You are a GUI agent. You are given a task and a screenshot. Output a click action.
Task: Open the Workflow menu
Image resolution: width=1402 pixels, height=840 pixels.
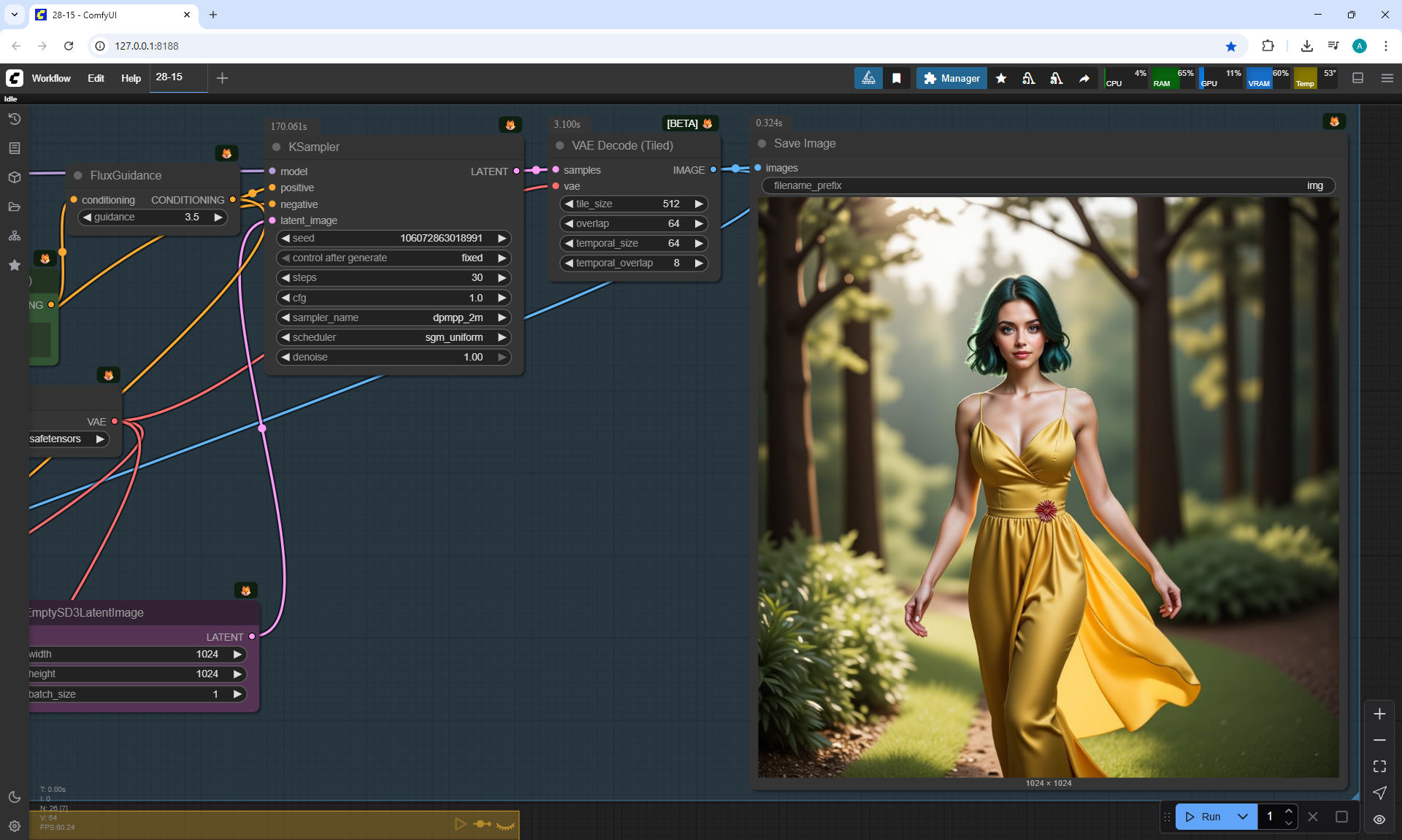(51, 78)
